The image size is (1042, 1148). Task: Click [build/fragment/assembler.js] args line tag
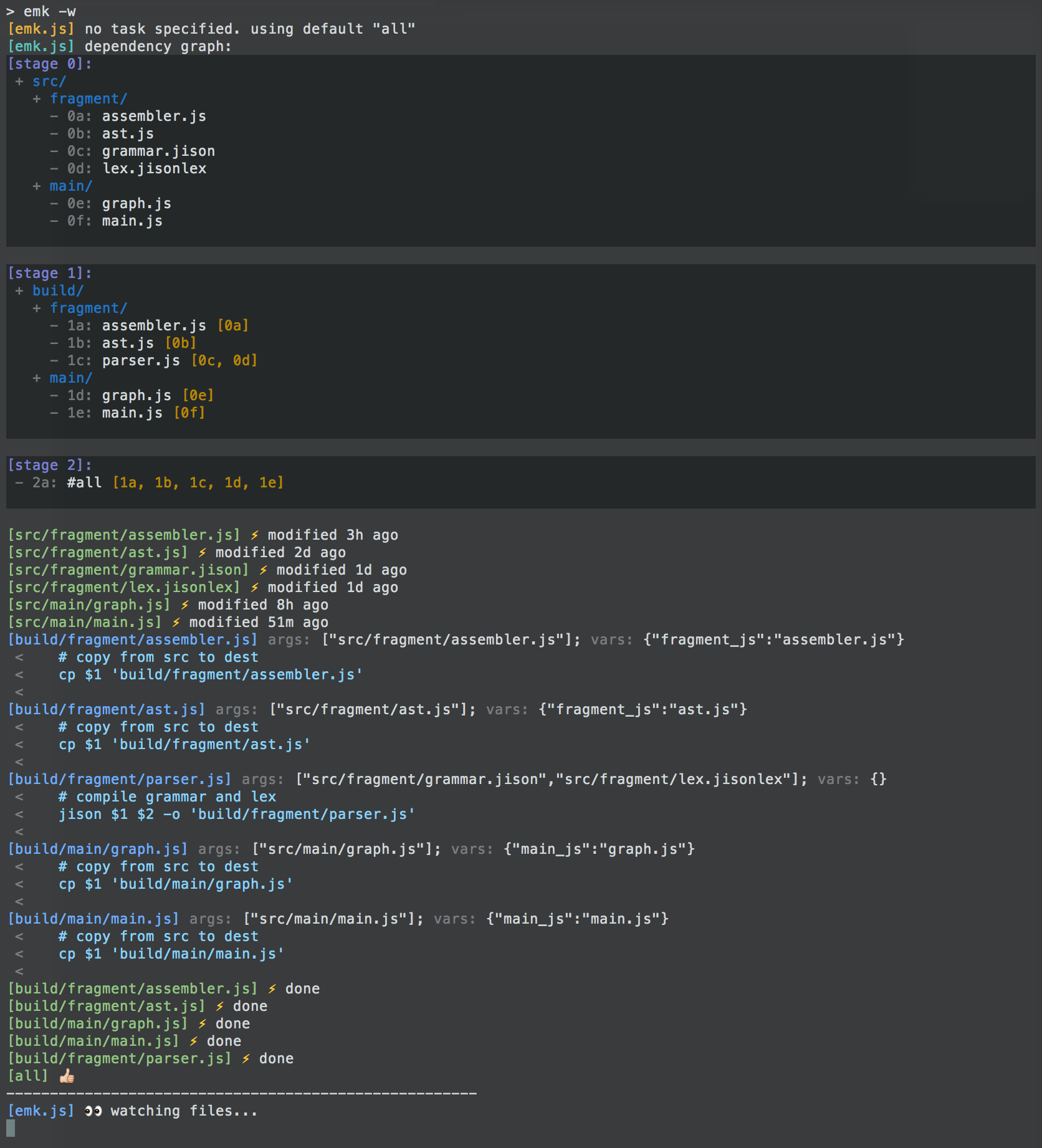coord(133,640)
